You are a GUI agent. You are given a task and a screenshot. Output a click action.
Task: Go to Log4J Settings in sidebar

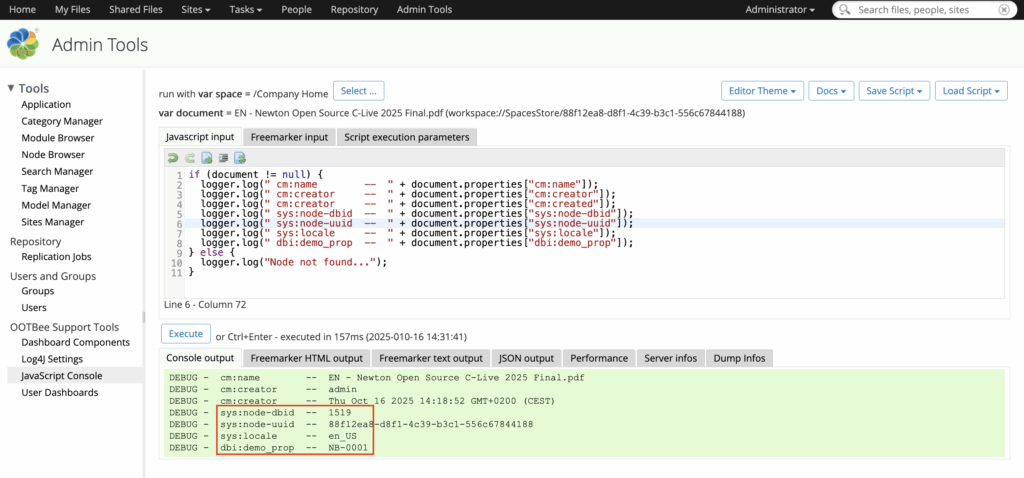[x=52, y=359]
